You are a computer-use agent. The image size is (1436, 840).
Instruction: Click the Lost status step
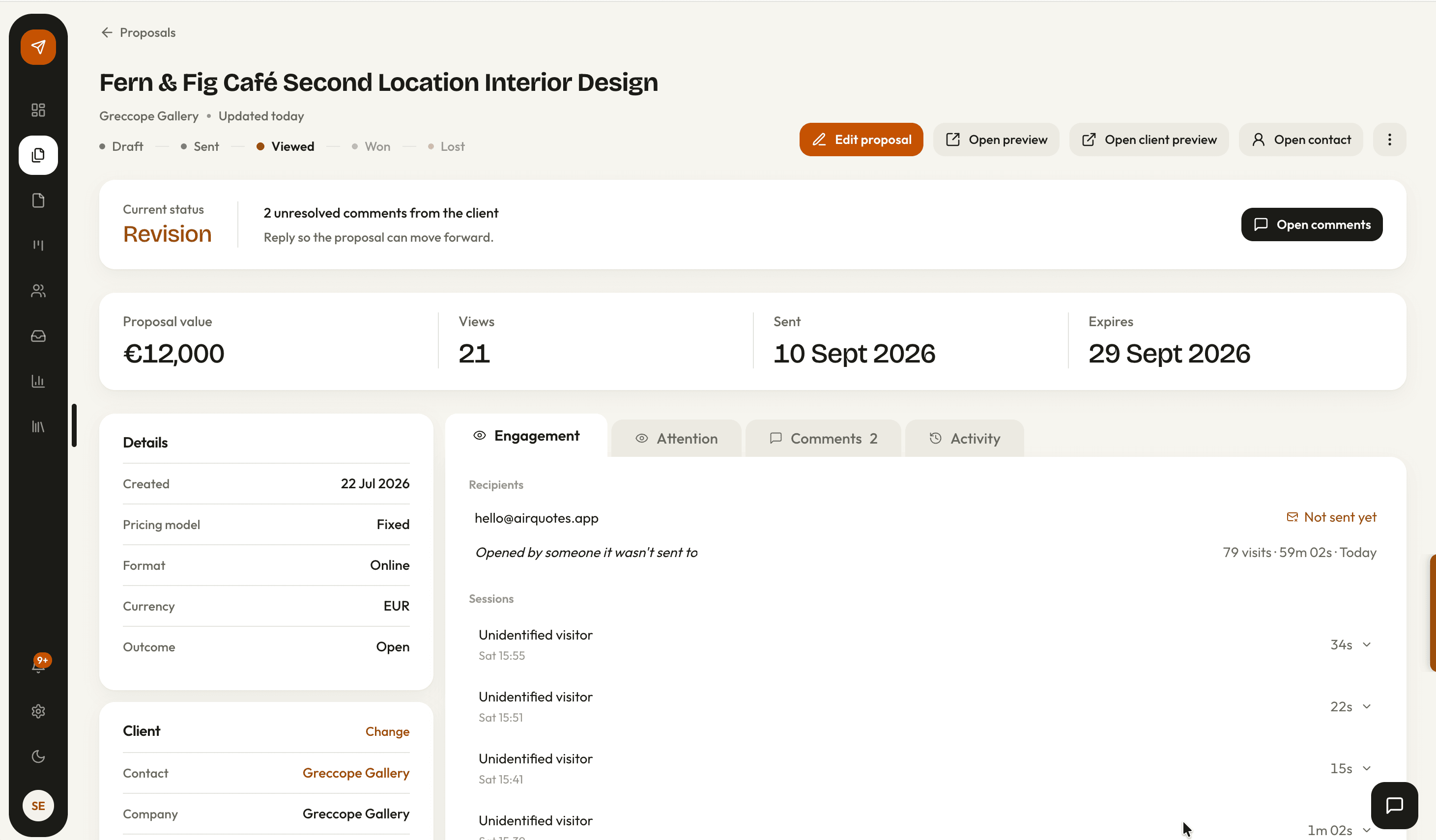446,146
